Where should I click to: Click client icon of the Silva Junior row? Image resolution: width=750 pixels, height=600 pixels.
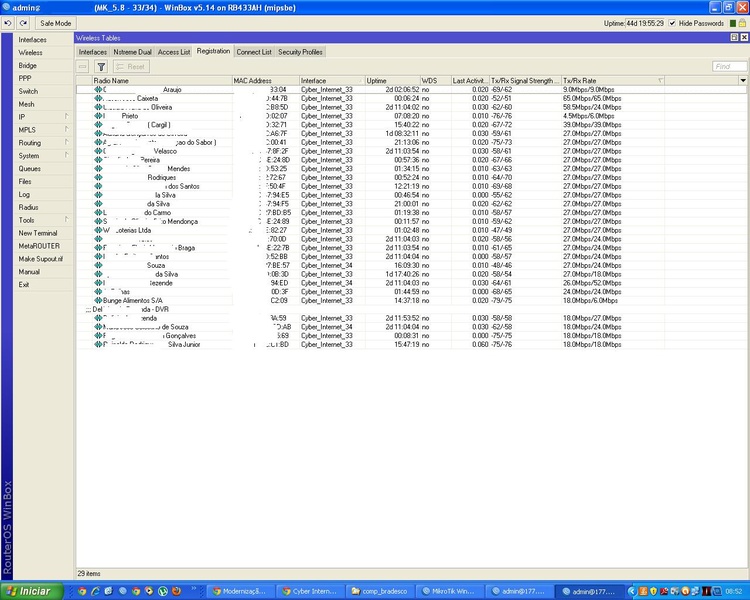98,344
